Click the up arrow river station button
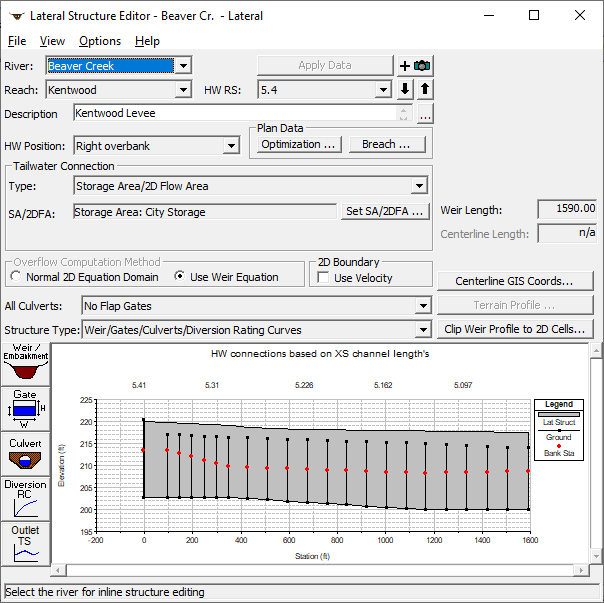604x603 pixels. (x=424, y=89)
